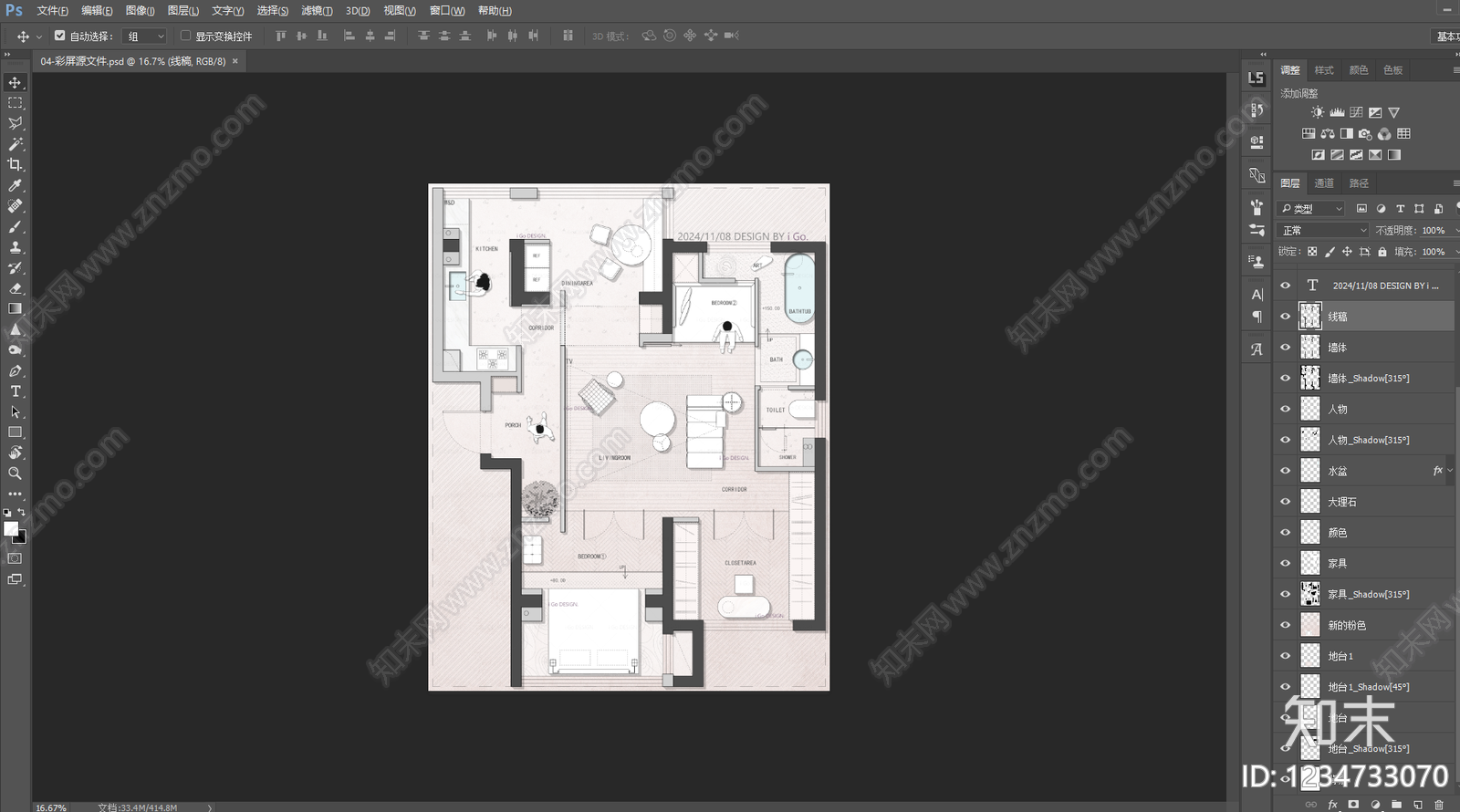Add a Brightness/Contrast adjustment
The width and height of the screenshot is (1460, 812).
click(x=1317, y=112)
